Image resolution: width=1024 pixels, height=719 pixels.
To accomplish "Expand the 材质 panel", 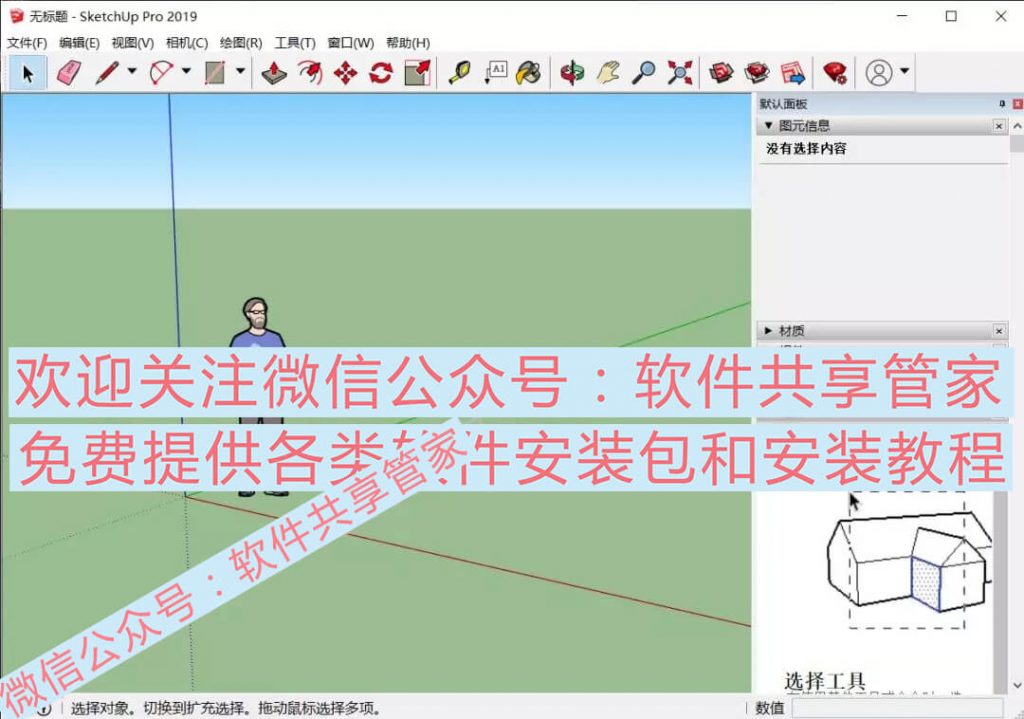I will 769,331.
